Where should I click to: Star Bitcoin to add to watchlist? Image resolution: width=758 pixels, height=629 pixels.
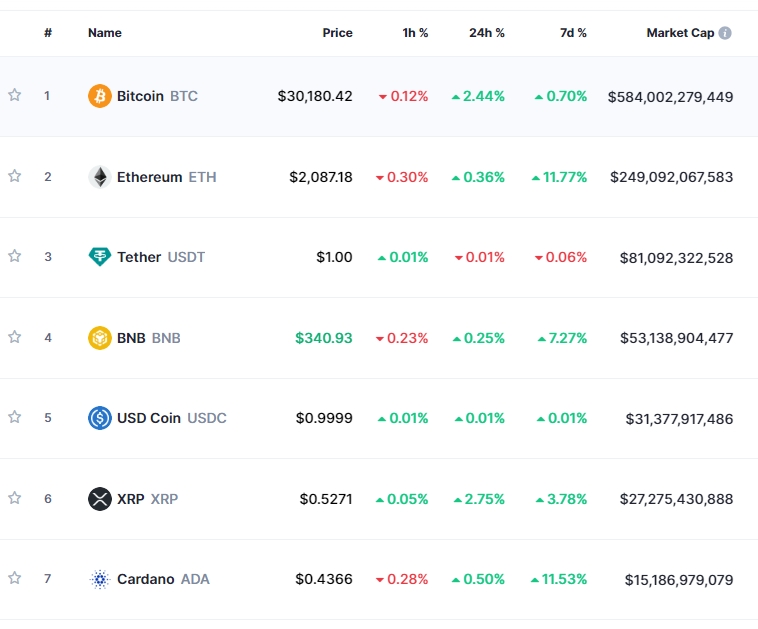coord(15,96)
